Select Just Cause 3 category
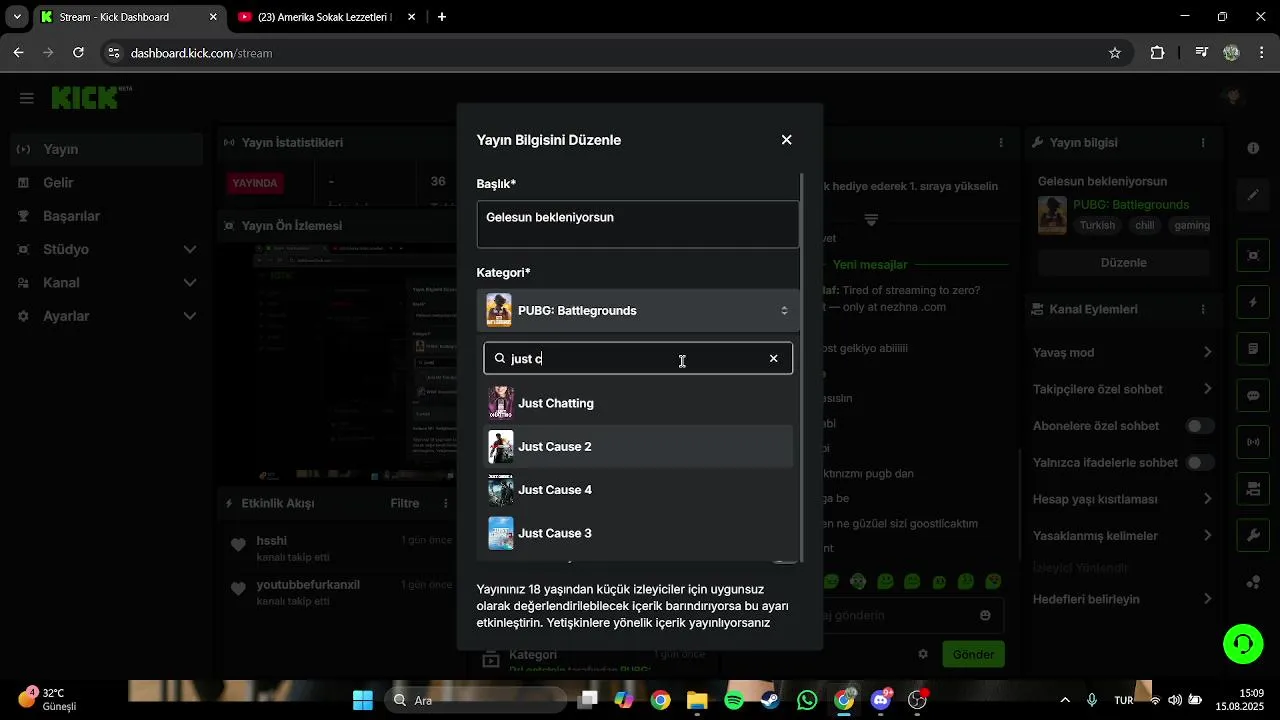 pos(638,533)
